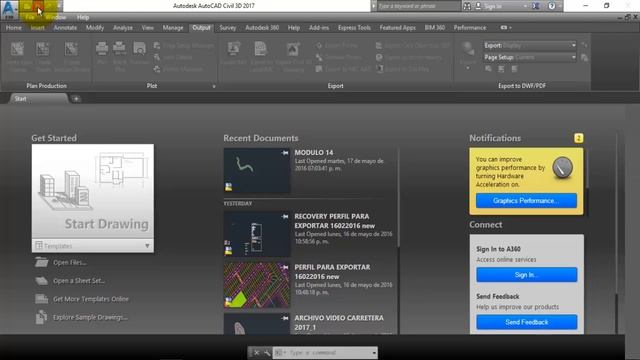Click Export to HEC RAS item
Image resolution: width=640 pixels, height=360 pixels.
344,69
